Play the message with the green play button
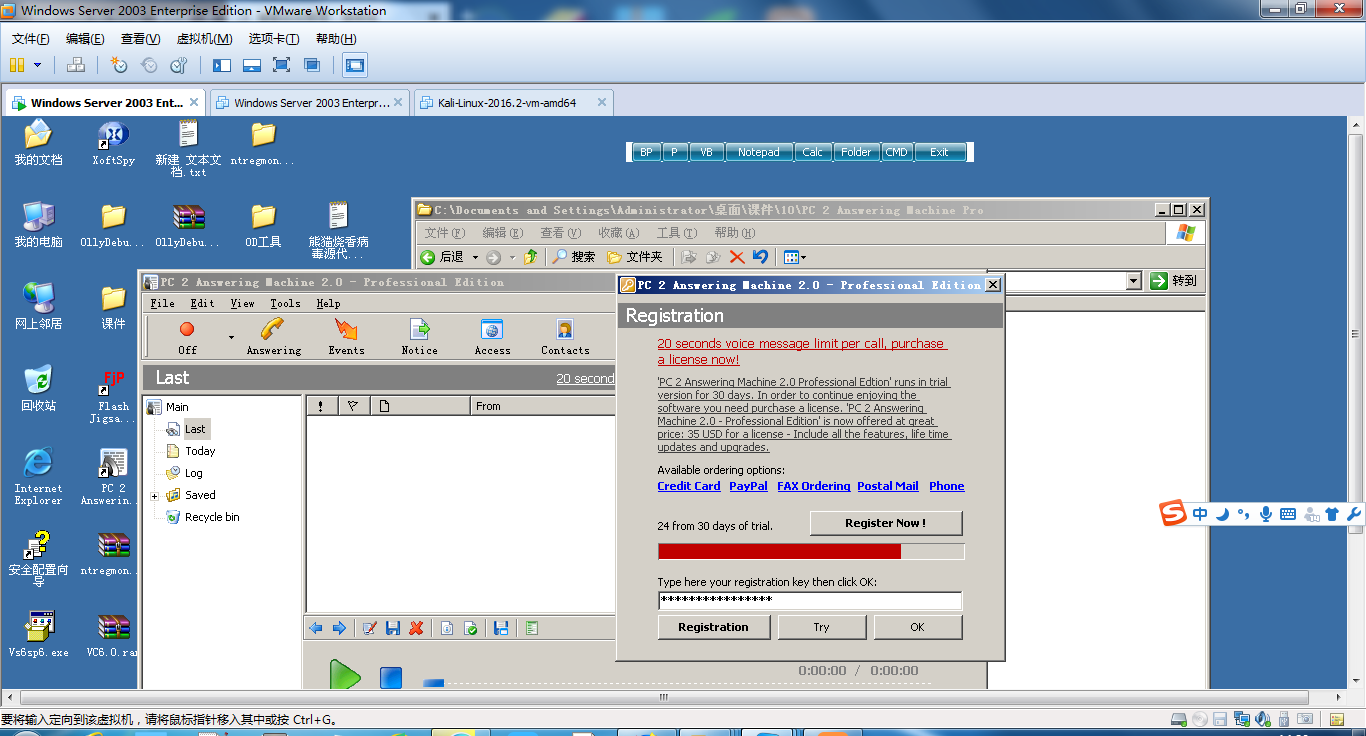 345,675
